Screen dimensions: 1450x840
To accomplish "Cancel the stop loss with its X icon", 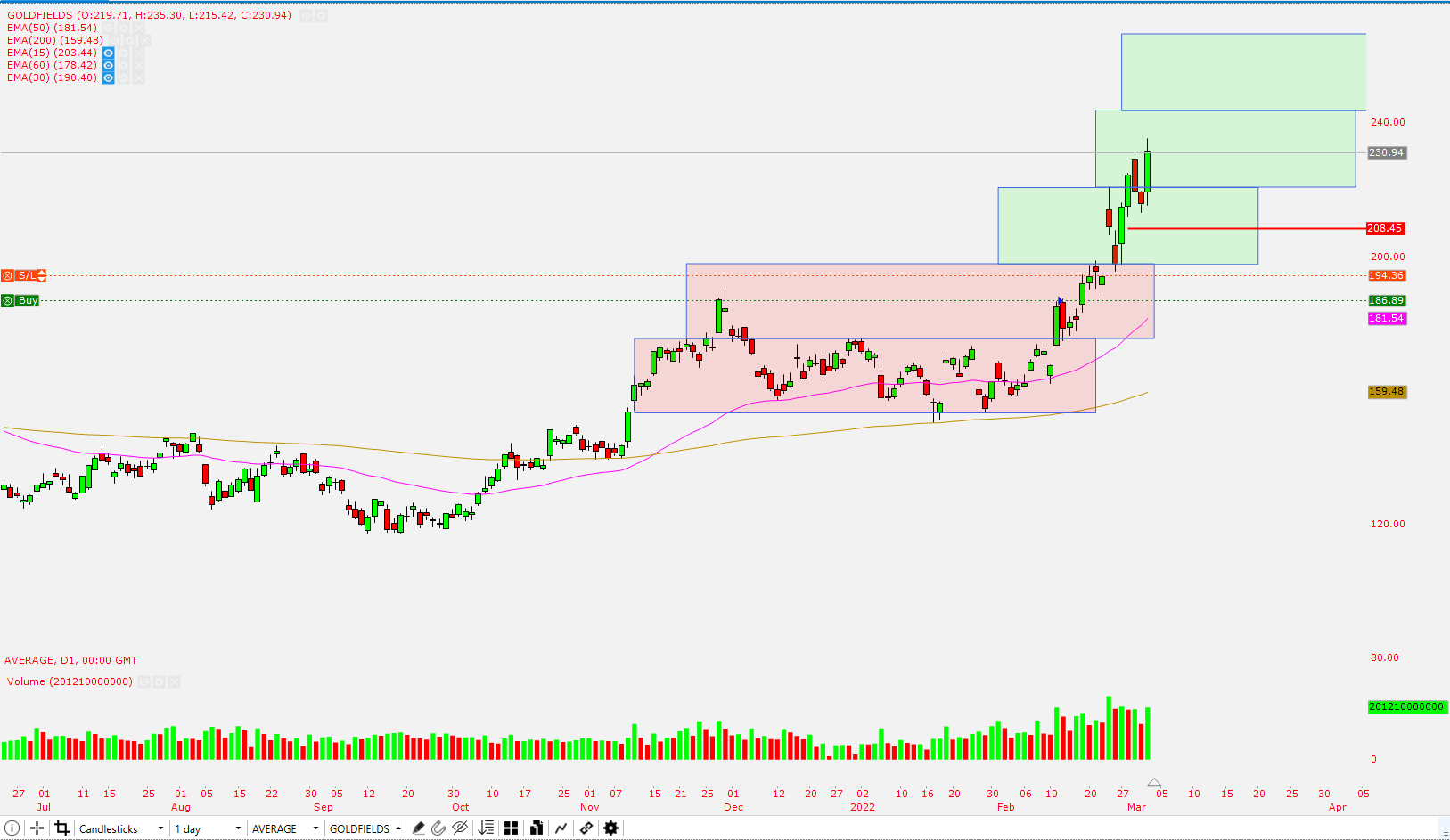I will (x=8, y=276).
